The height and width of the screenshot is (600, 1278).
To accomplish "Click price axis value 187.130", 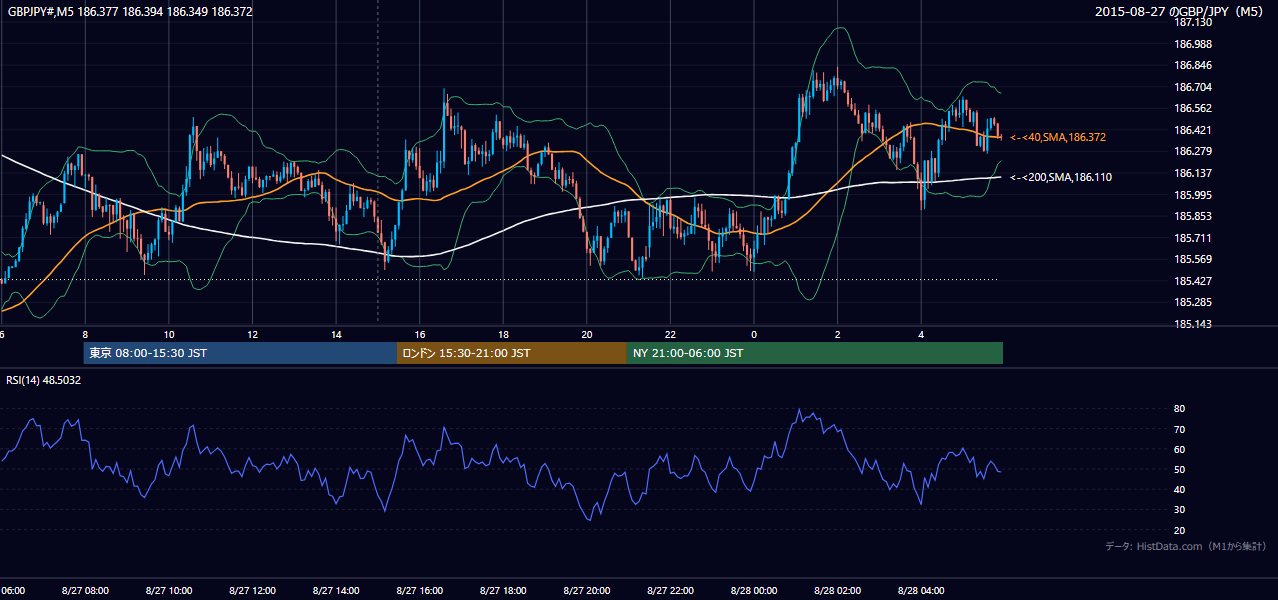I will point(1194,22).
